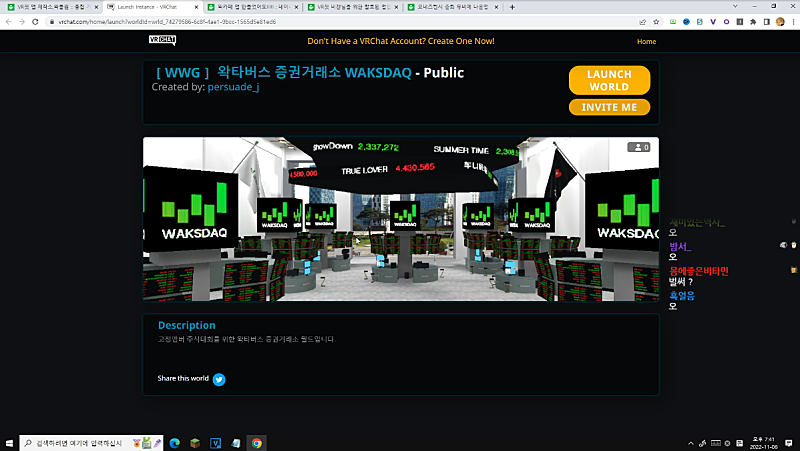
Task: Go forward with the browser forward arrow
Action: (x=21, y=22)
